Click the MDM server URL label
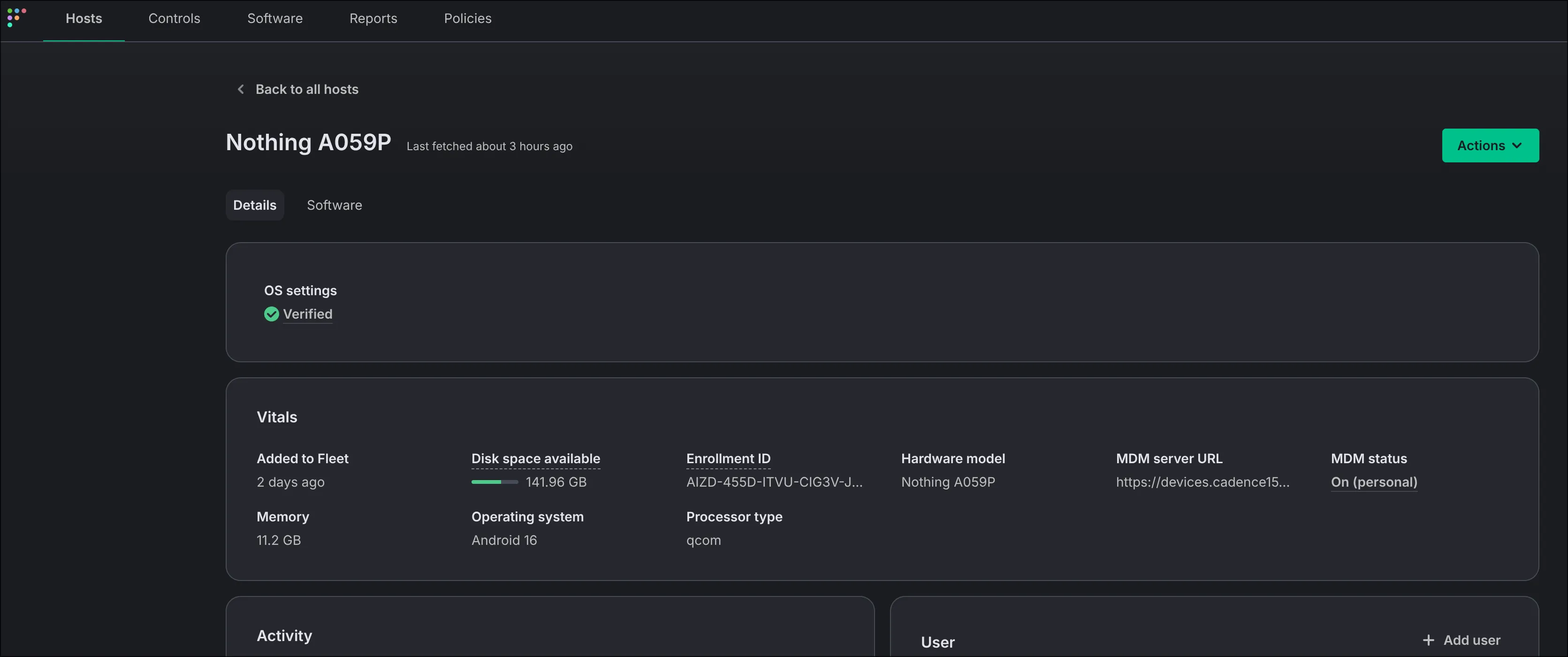Viewport: 1568px width, 657px height. coord(1169,458)
